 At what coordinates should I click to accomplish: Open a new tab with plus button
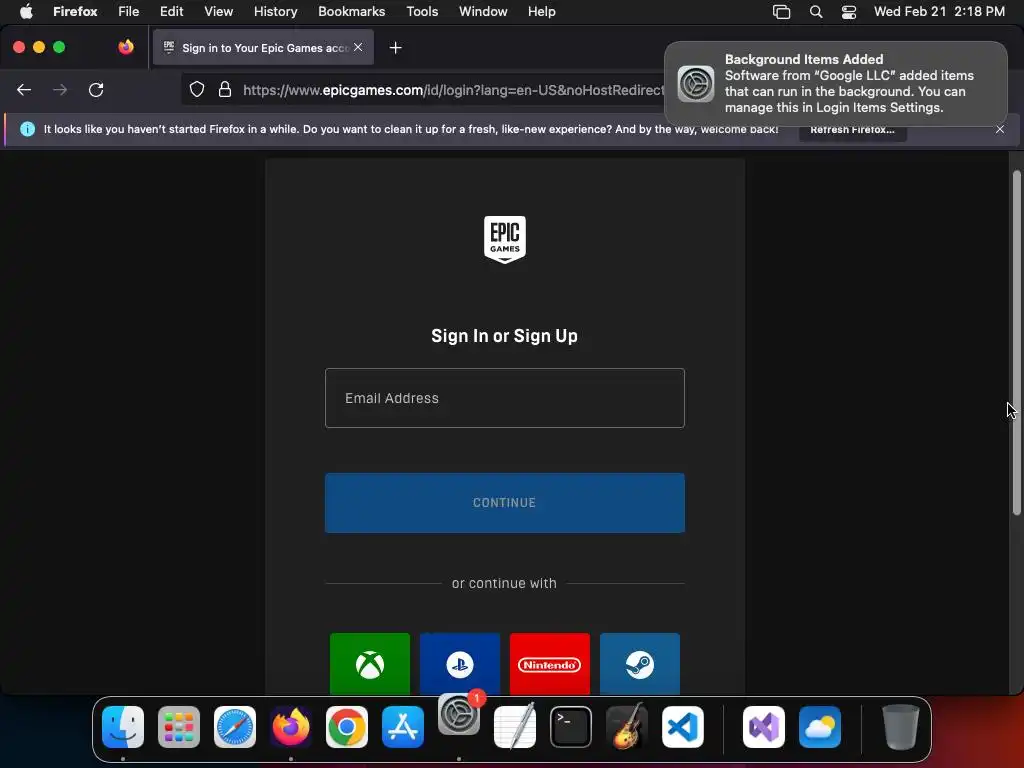coord(395,48)
